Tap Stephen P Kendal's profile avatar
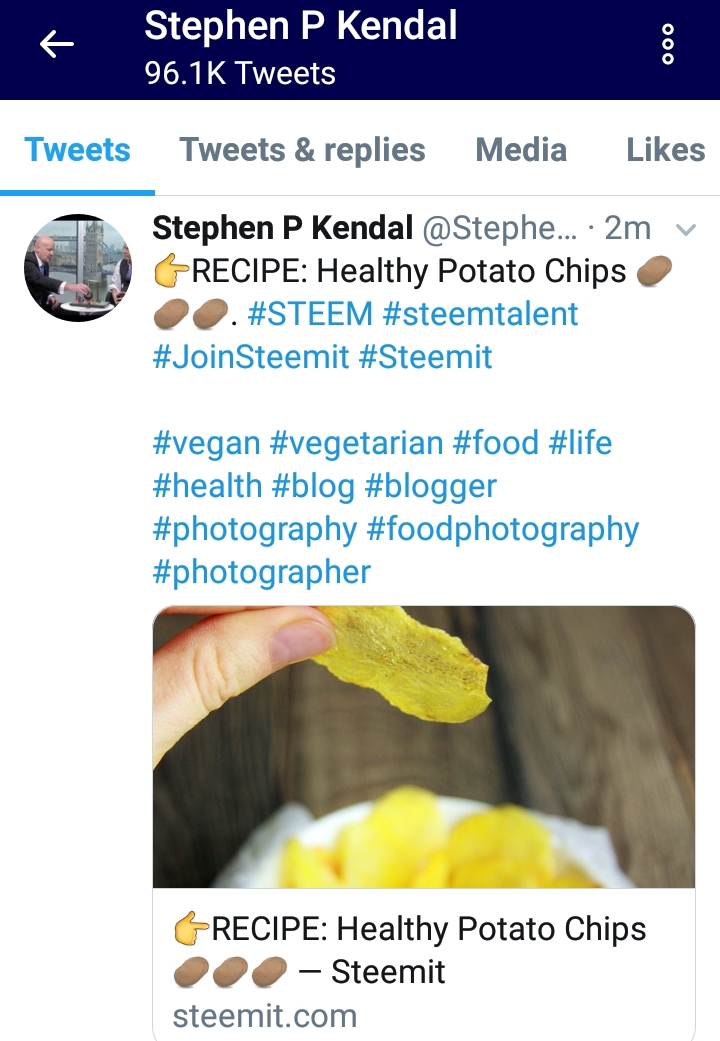 point(77,267)
